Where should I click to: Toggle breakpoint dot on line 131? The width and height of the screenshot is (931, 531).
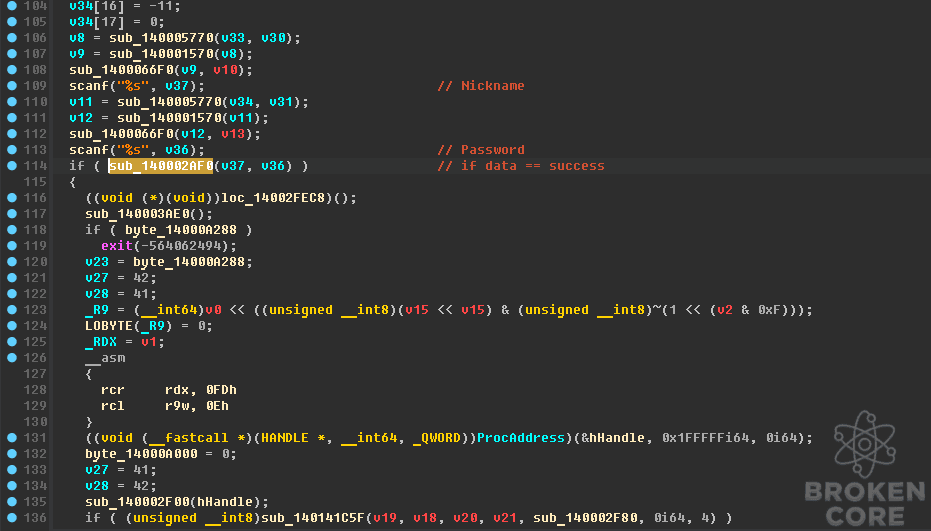(x=12, y=438)
